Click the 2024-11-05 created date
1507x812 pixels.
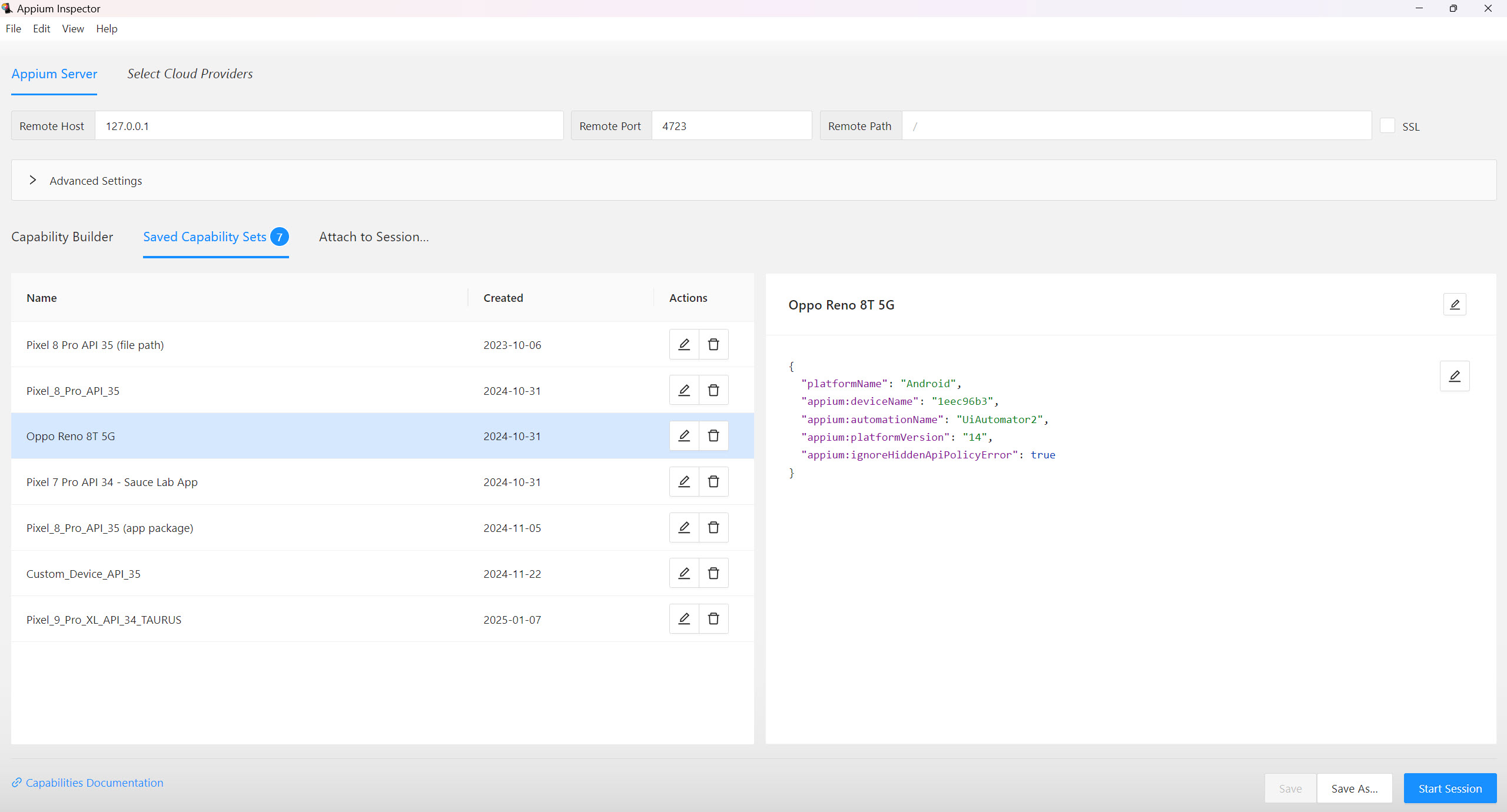pyautogui.click(x=512, y=528)
